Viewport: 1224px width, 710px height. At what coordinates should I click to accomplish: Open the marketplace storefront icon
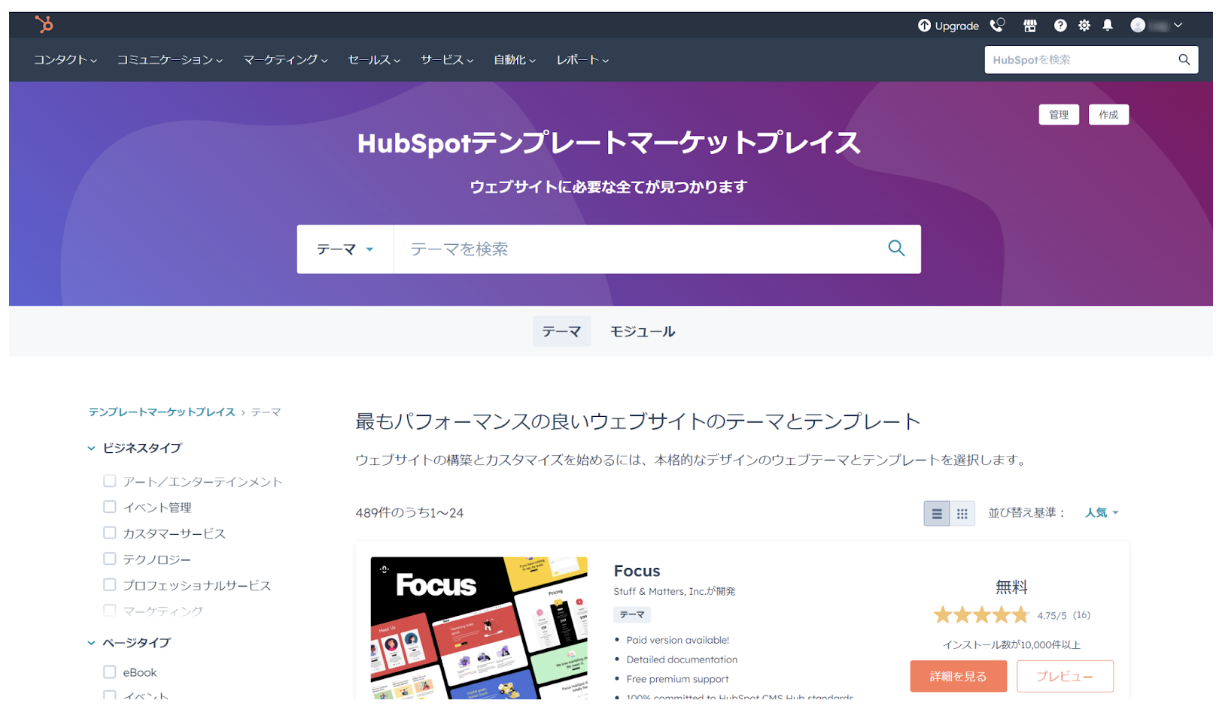coord(1030,26)
